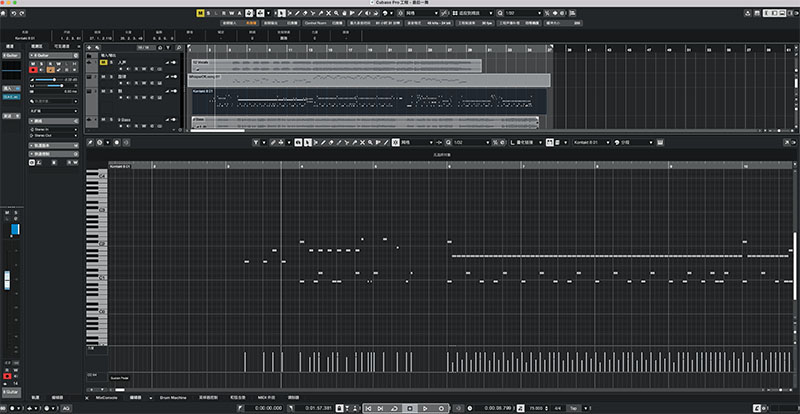Open the project quantize 1/32 dropdown

click(522, 13)
